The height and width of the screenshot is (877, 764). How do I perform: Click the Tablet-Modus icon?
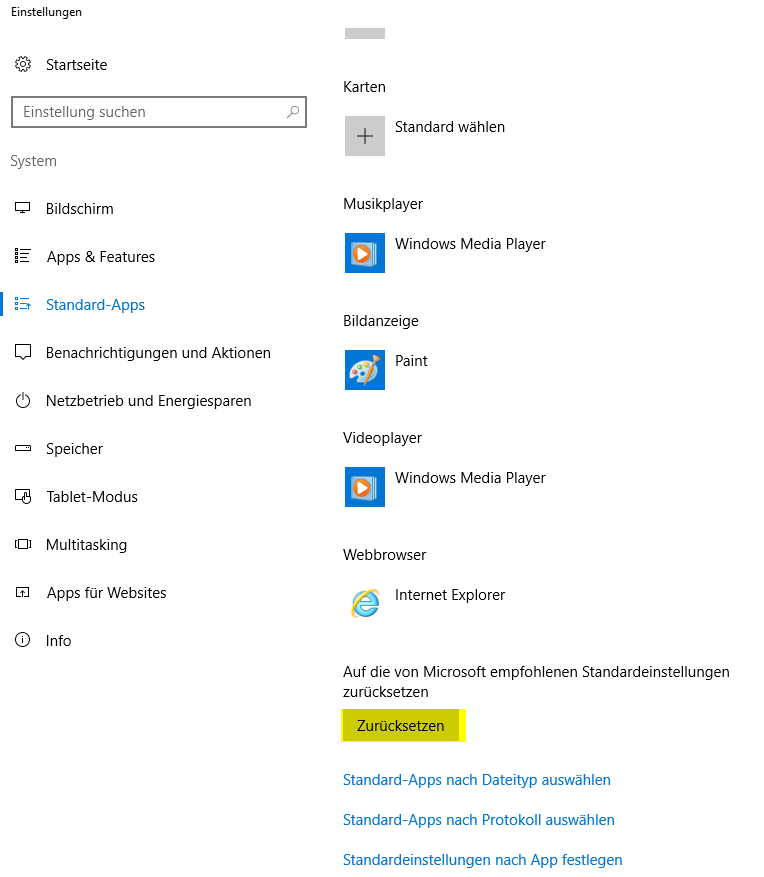pos(22,496)
